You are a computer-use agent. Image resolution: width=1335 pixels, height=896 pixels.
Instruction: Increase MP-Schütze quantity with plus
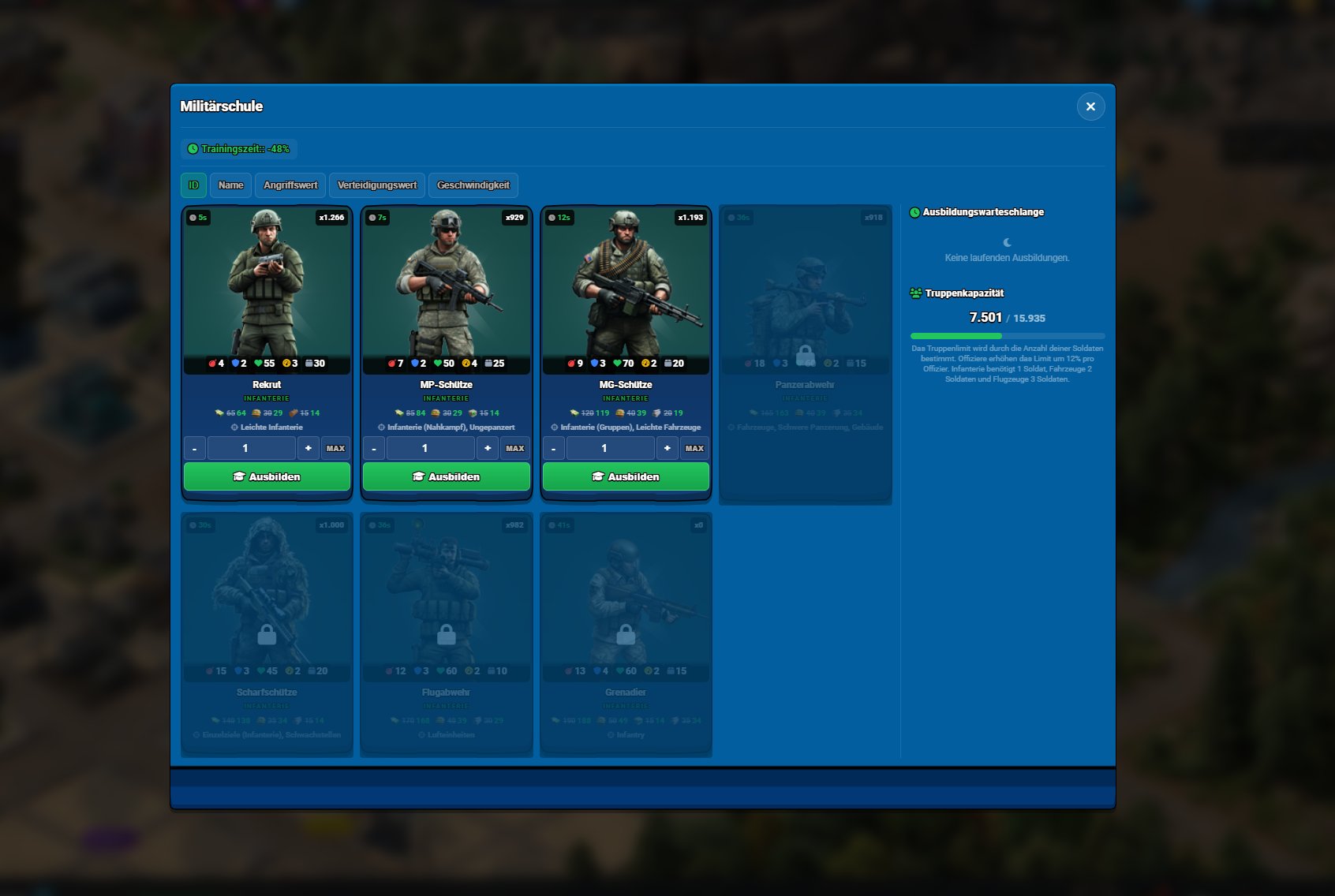coord(488,448)
